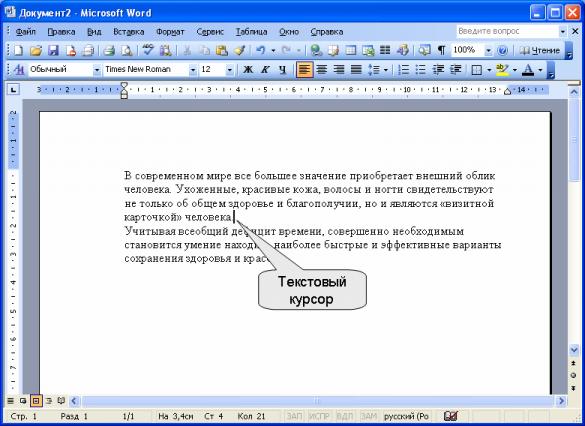Open the Таблица menu
The height and width of the screenshot is (426, 585).
pyautogui.click(x=251, y=32)
